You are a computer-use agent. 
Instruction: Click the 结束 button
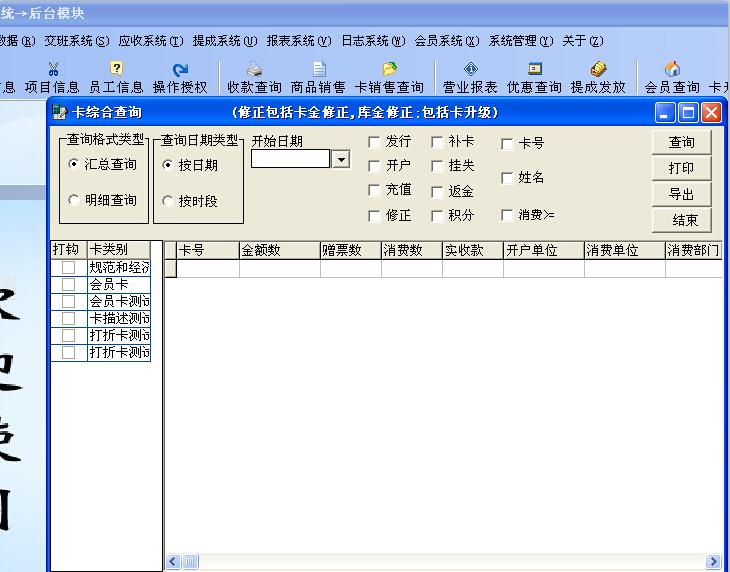coord(682,220)
